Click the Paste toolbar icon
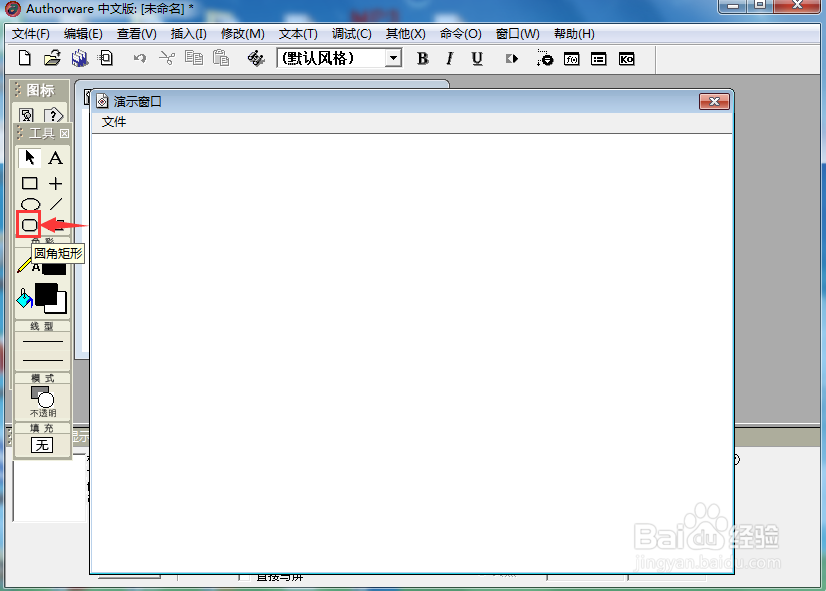 (x=221, y=58)
